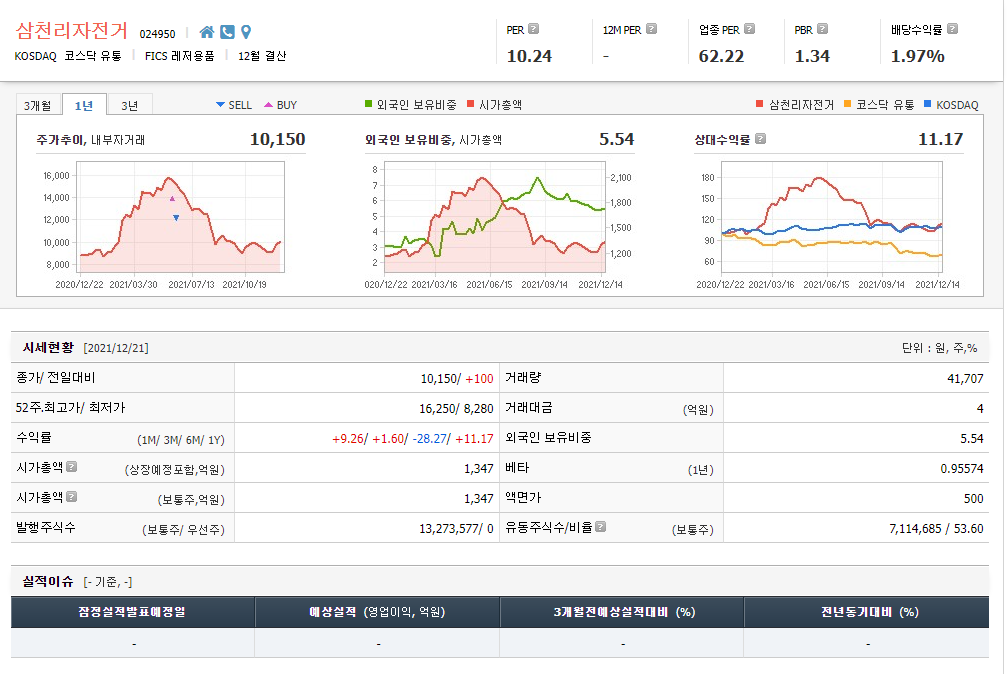Click 52주 high/low value 16,250/ 8,280
Image resolution: width=1007 pixels, height=674 pixels.
pyautogui.click(x=456, y=409)
